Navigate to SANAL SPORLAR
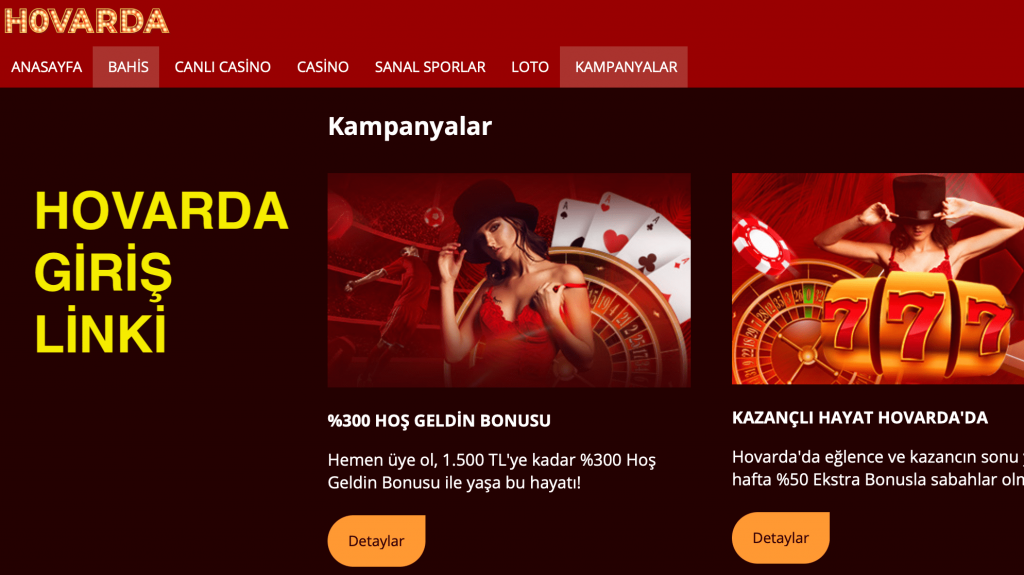Image resolution: width=1024 pixels, height=575 pixels. 430,67
